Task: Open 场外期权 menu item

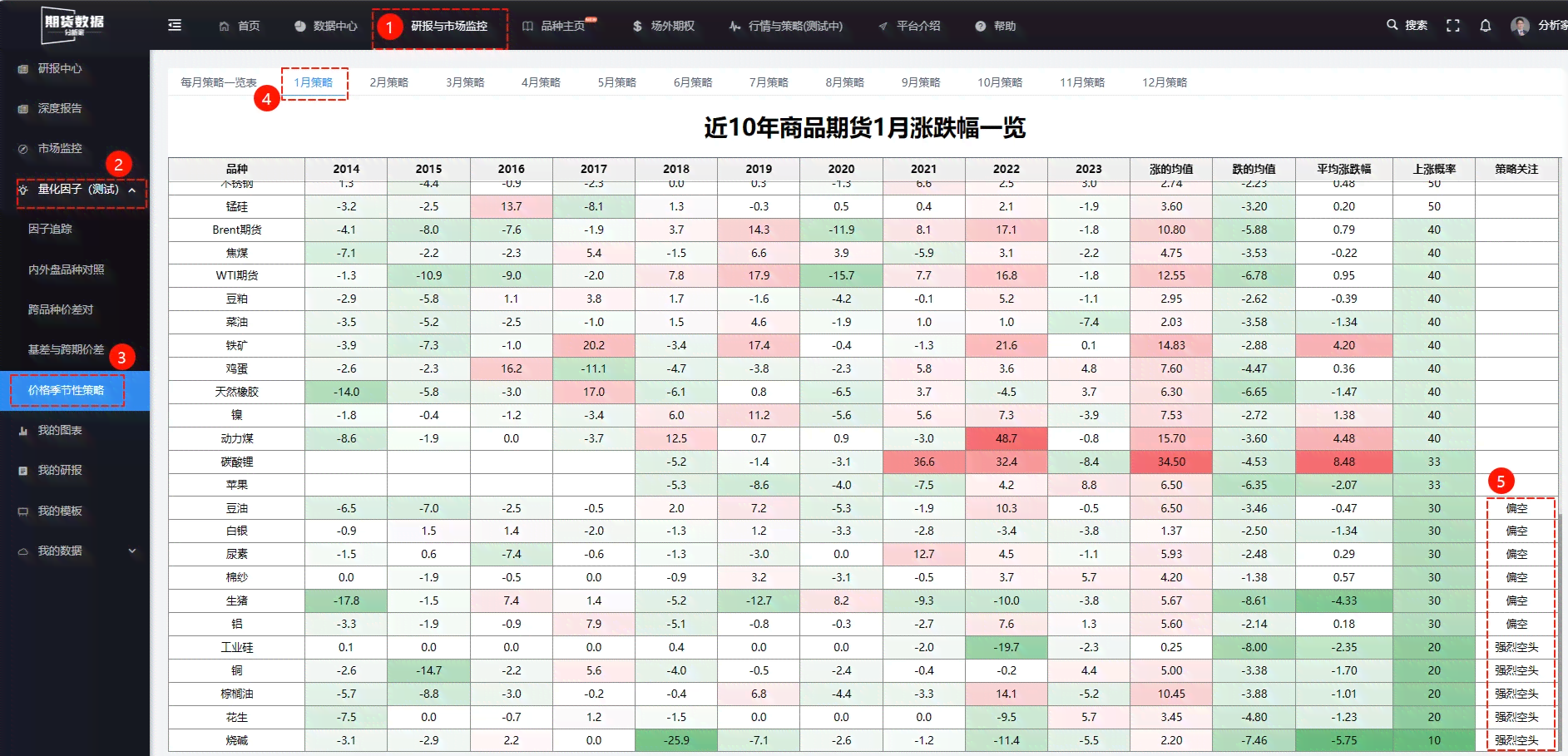Action: [672, 26]
